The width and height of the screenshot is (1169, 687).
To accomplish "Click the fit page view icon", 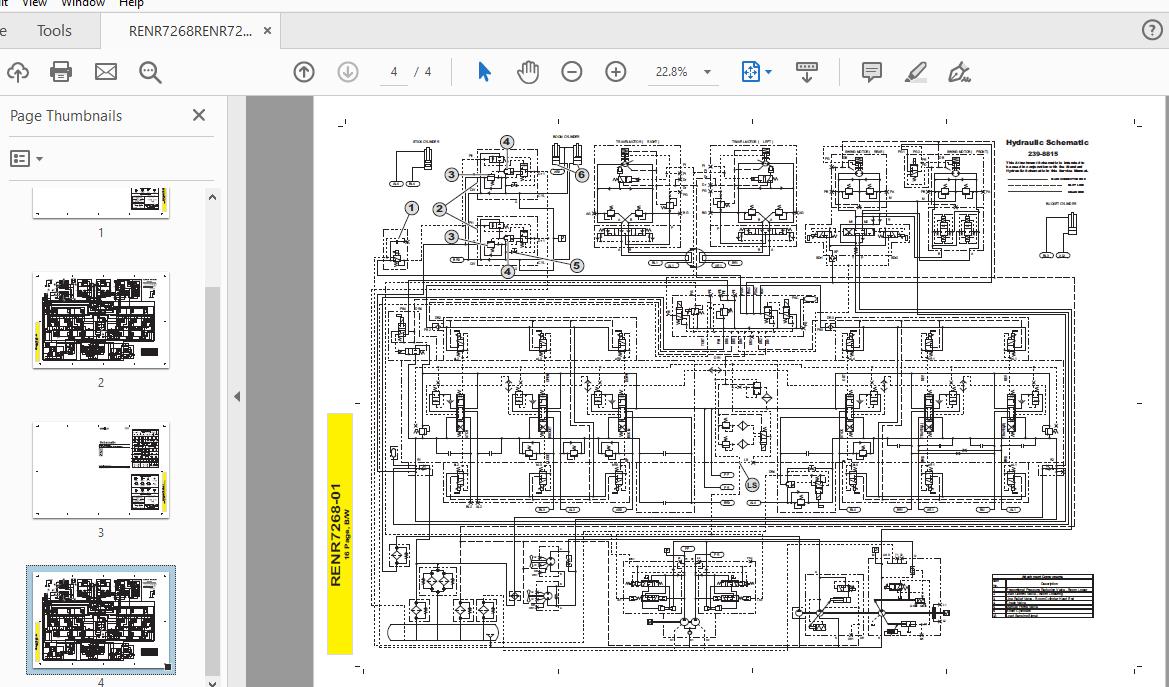I will pyautogui.click(x=750, y=72).
